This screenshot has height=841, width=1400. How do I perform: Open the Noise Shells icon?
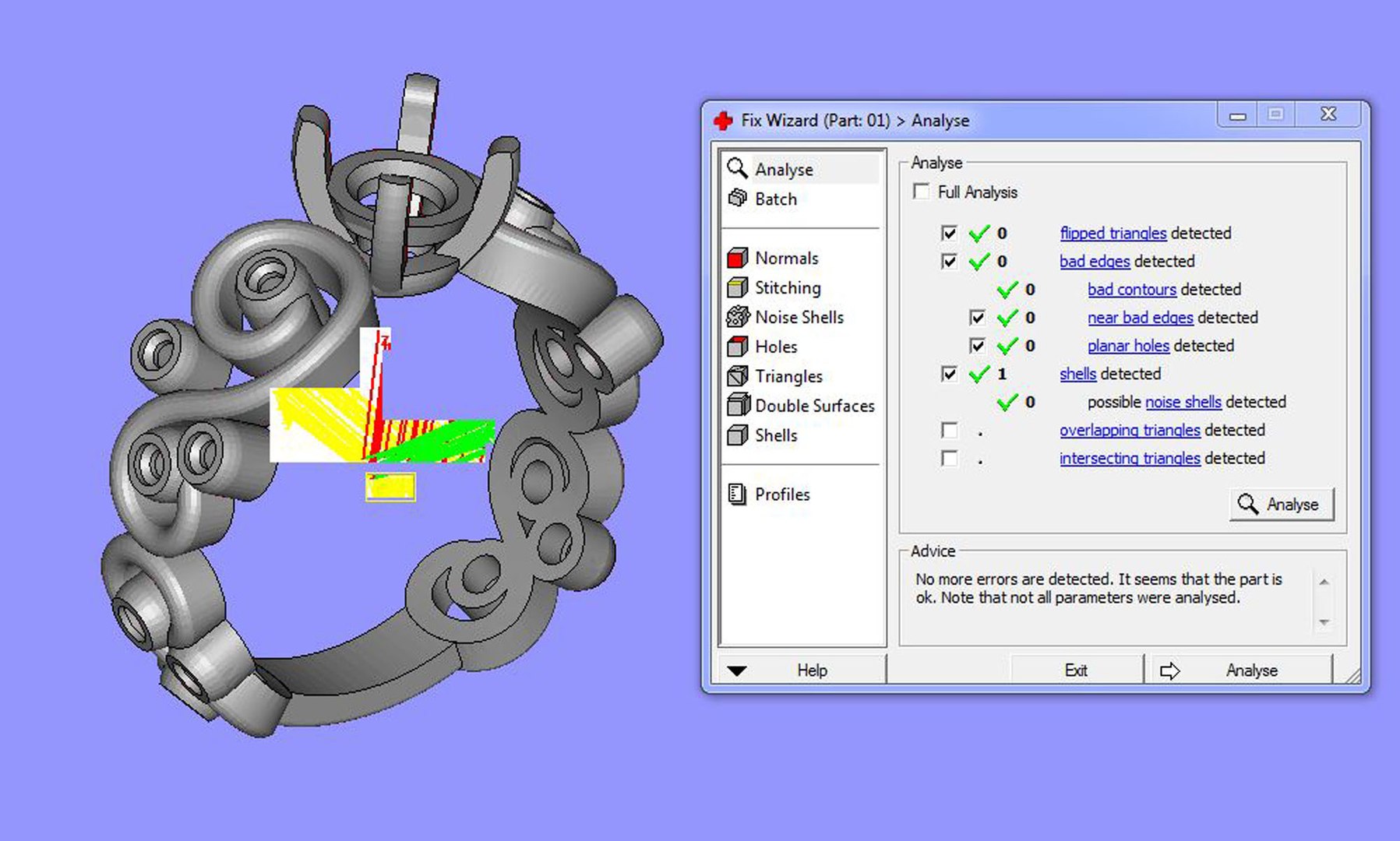coord(737,317)
